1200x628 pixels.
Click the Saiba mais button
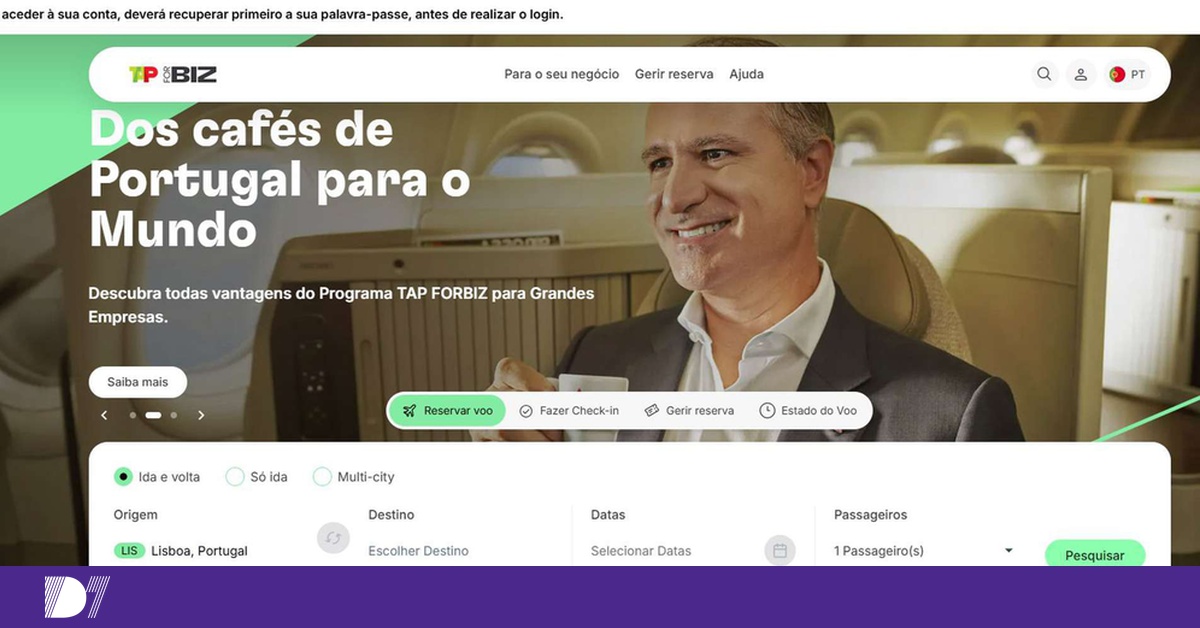point(138,382)
